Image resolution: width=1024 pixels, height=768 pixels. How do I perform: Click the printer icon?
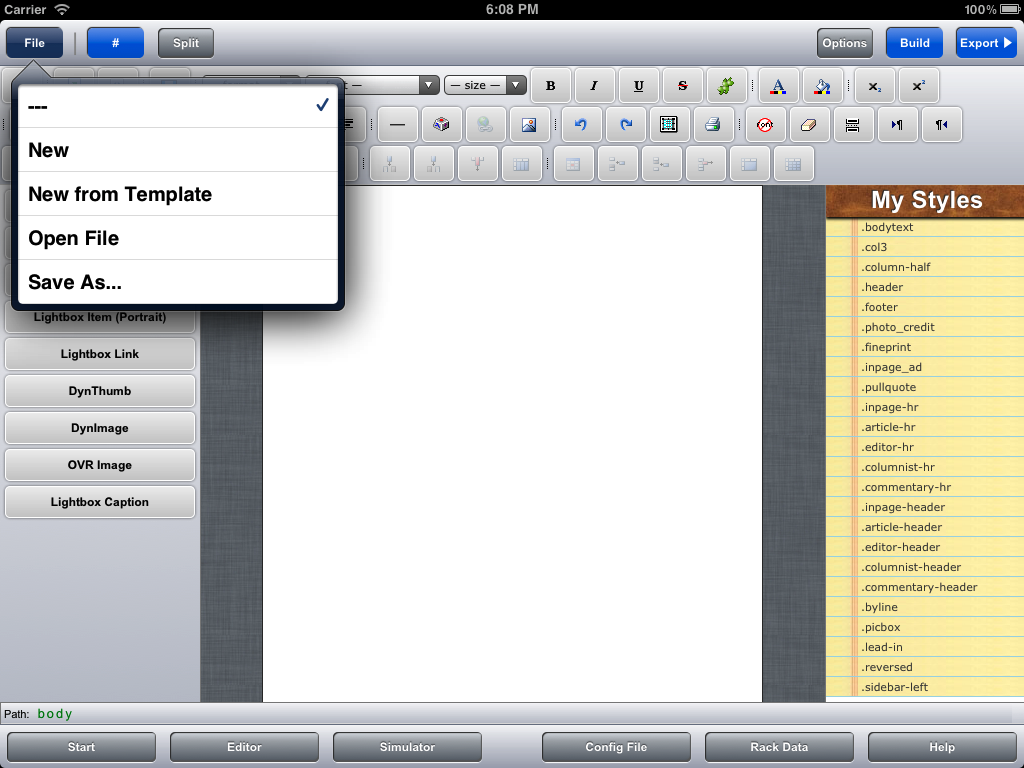(x=713, y=125)
